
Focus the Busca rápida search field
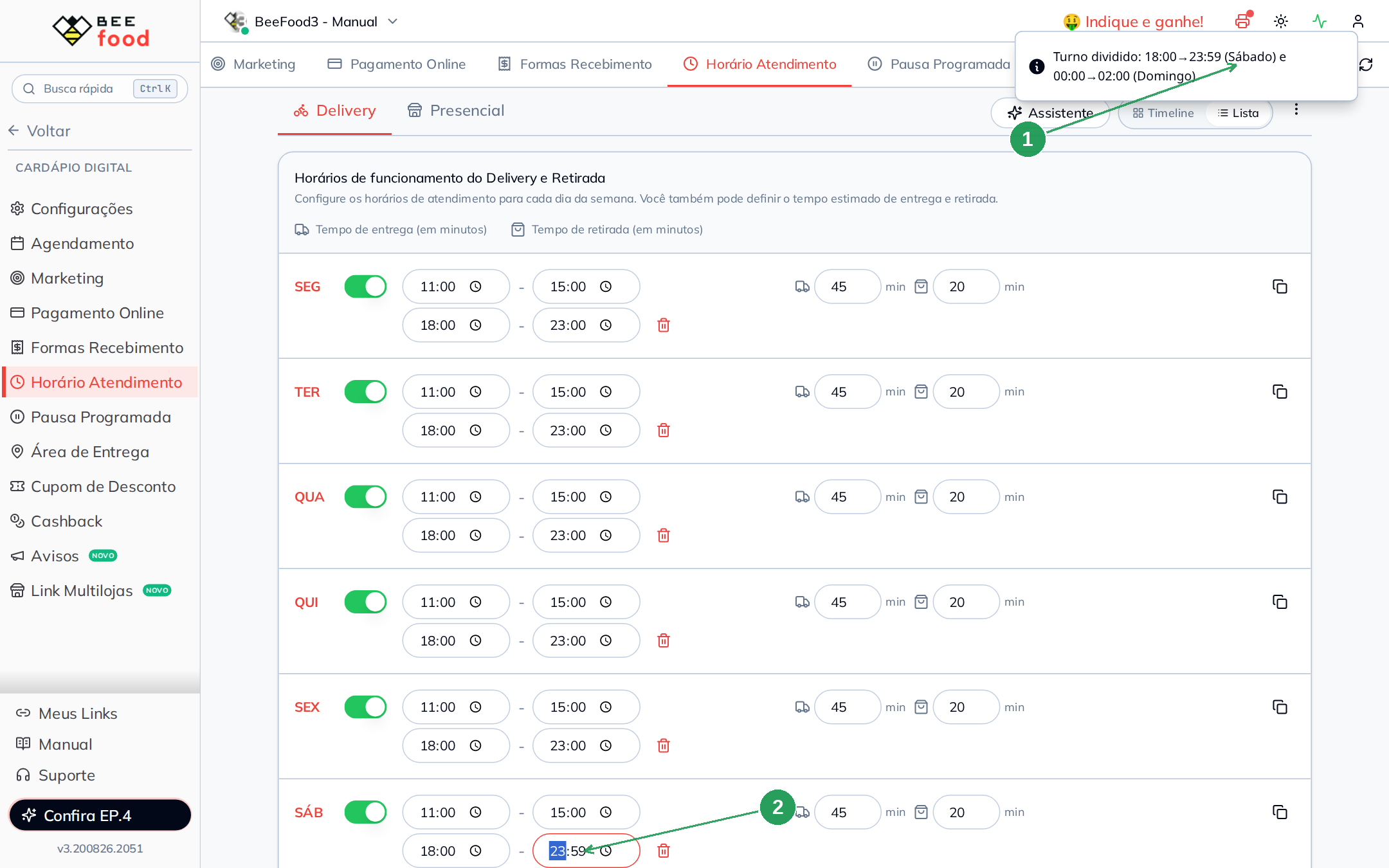[x=100, y=89]
